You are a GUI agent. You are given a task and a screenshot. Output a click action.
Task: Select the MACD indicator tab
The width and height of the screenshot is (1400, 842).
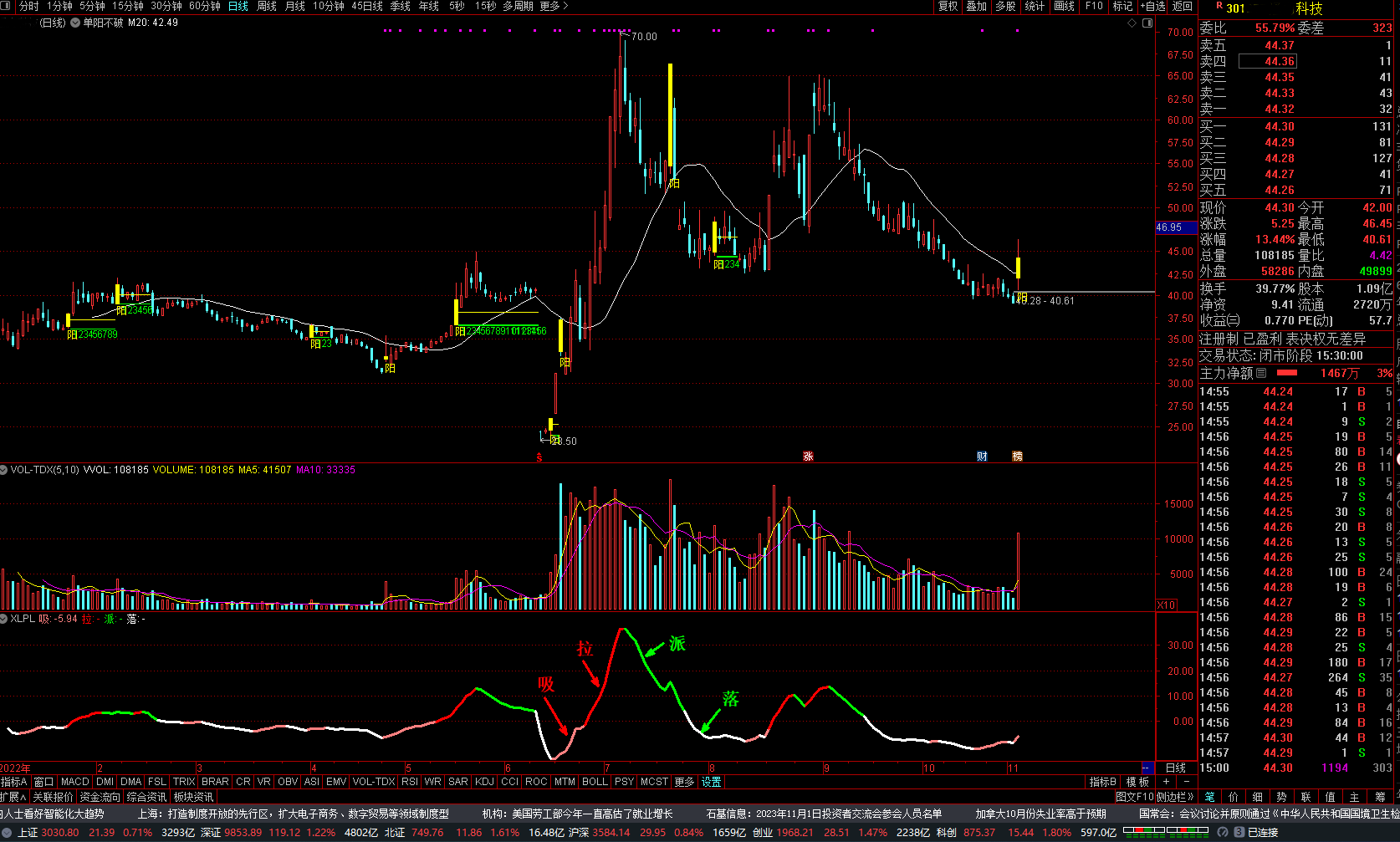click(74, 782)
